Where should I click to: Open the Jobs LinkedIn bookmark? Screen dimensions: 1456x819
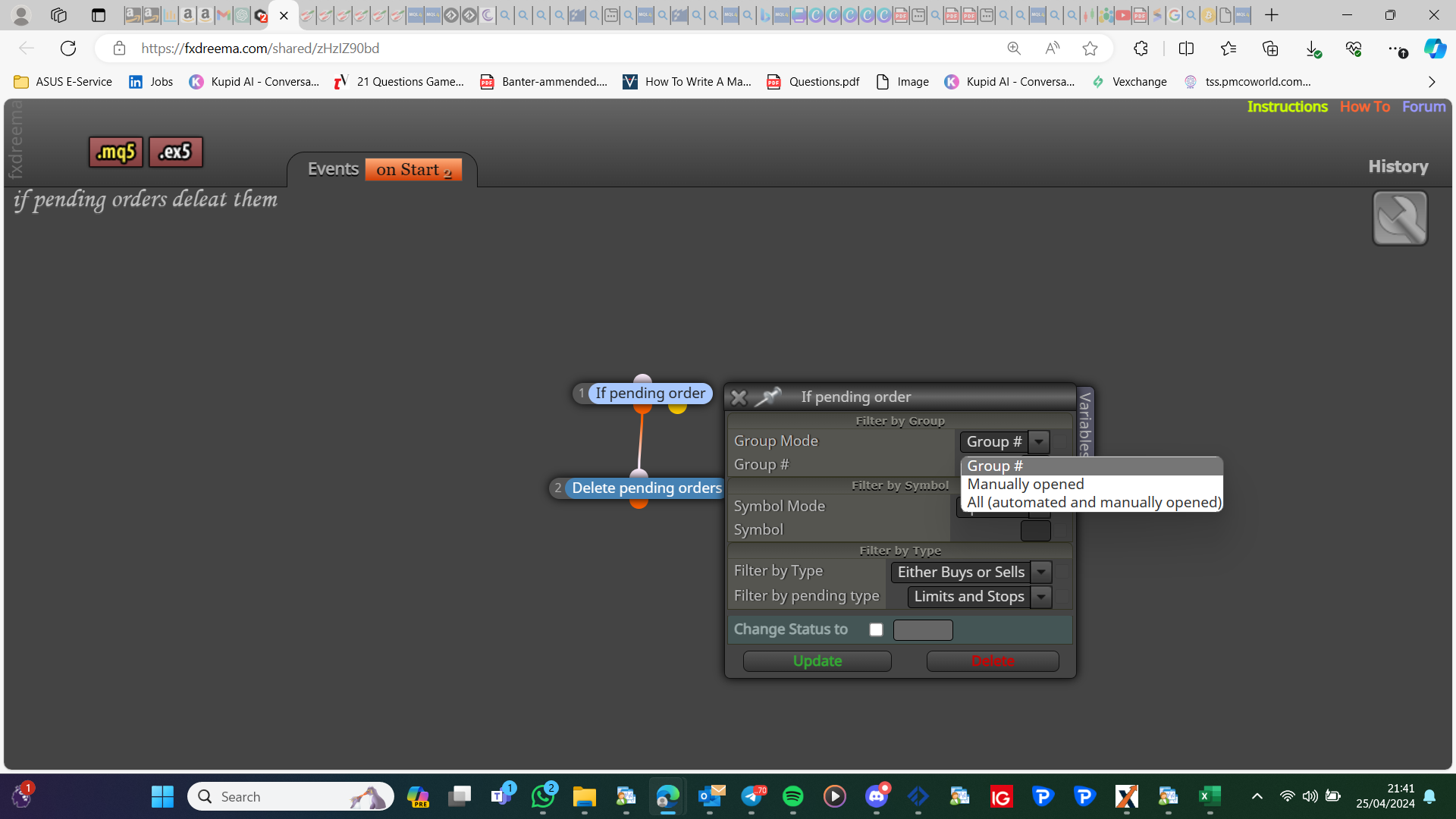[151, 82]
